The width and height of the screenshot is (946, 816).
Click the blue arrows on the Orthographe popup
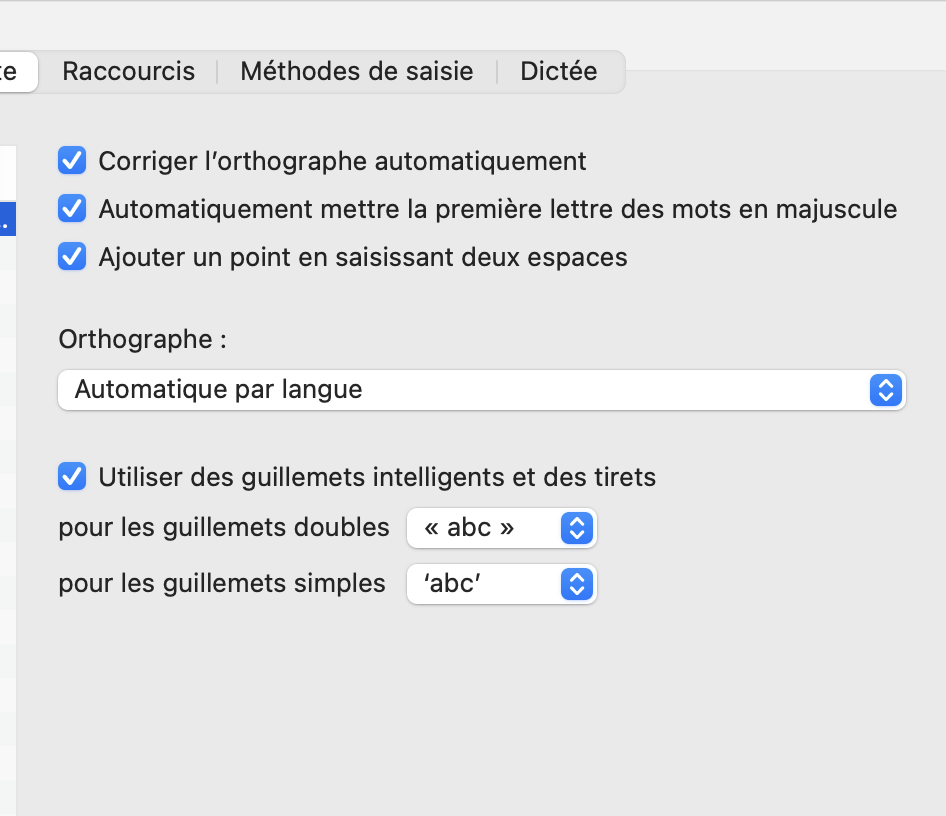(x=886, y=390)
